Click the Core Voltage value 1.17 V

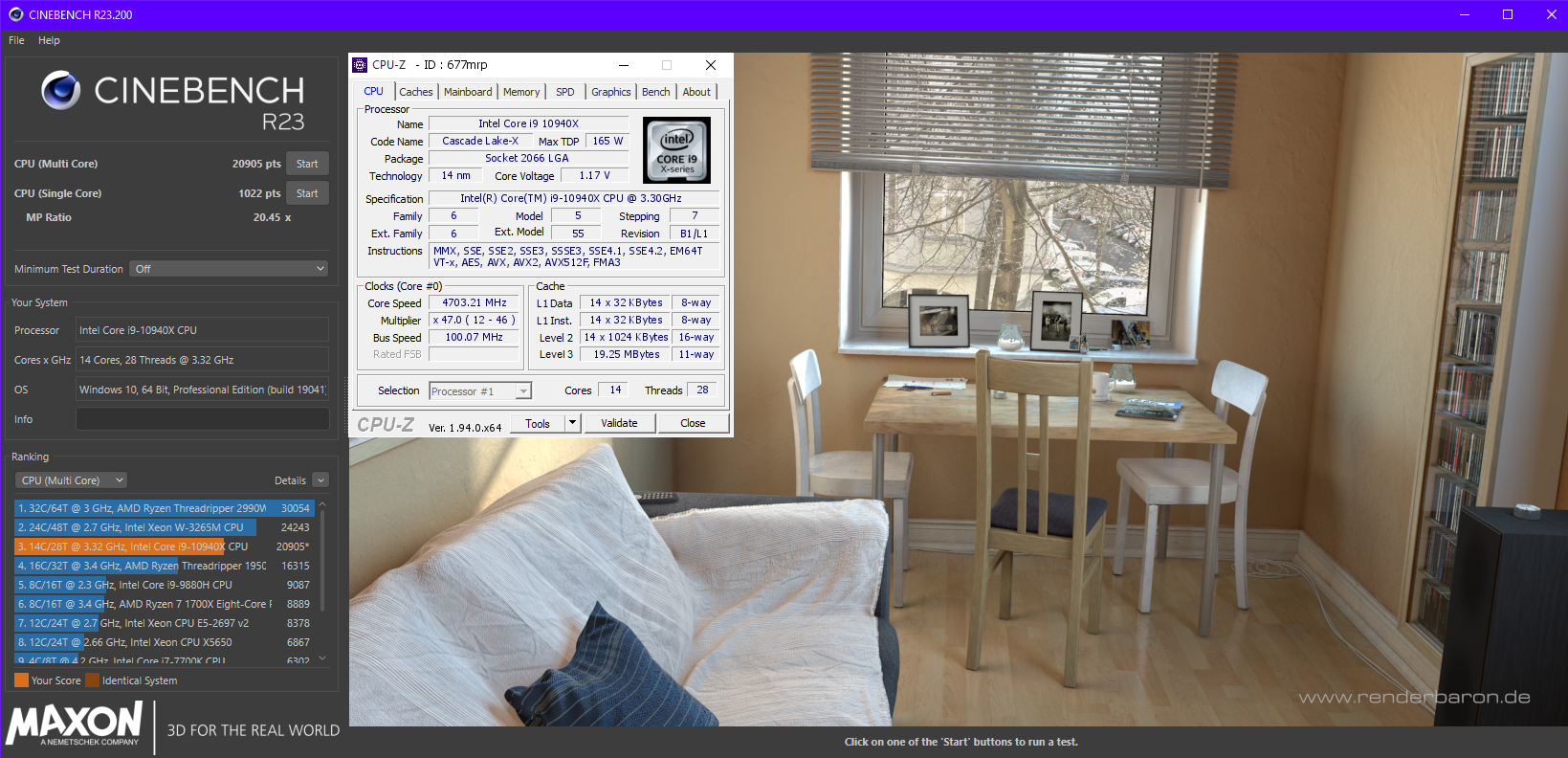pos(594,175)
